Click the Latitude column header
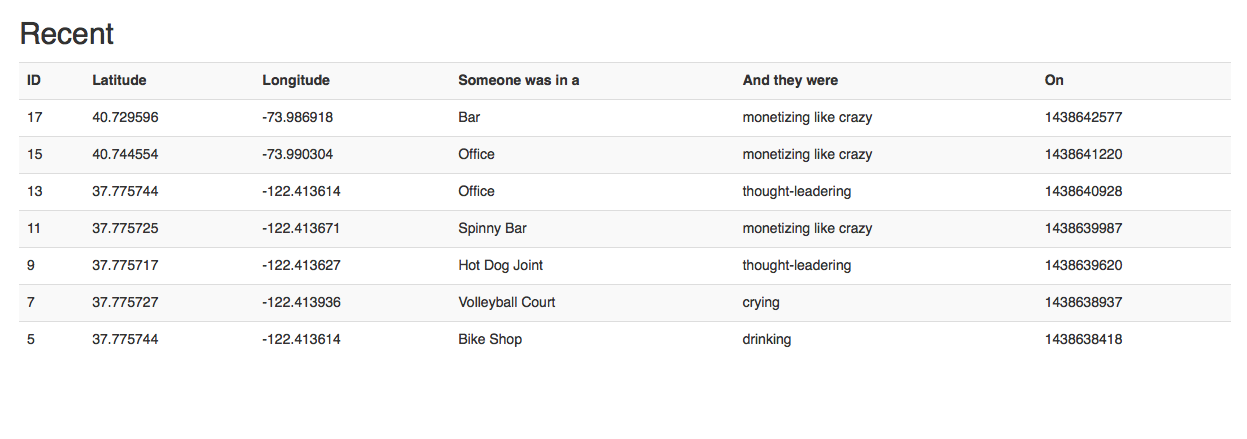The width and height of the screenshot is (1247, 439). 119,80
